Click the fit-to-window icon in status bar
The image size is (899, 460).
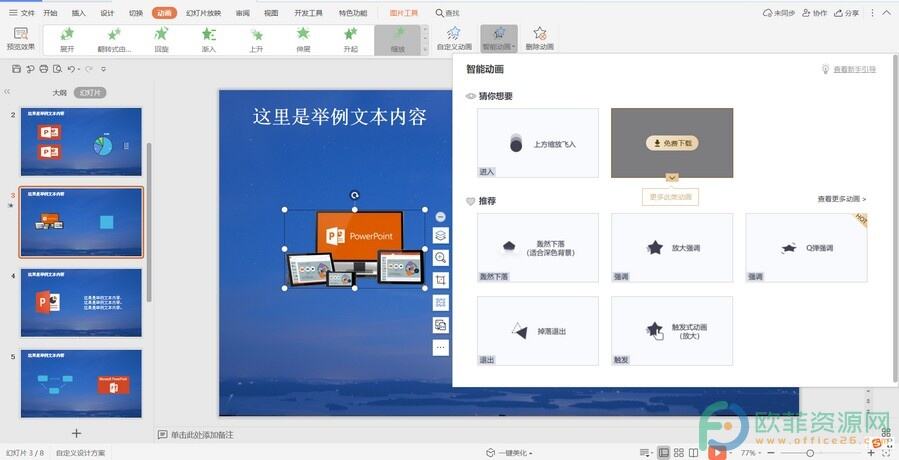click(x=888, y=453)
